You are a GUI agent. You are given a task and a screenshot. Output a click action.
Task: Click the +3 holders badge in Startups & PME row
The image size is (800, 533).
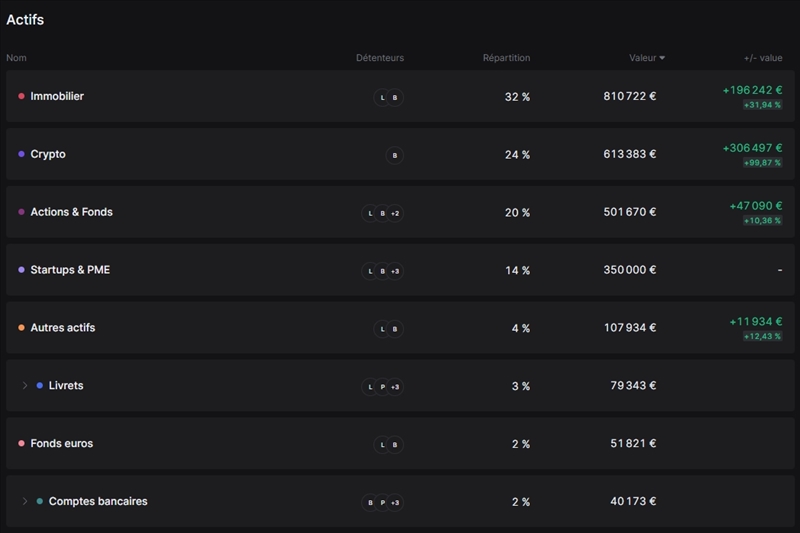click(x=395, y=271)
